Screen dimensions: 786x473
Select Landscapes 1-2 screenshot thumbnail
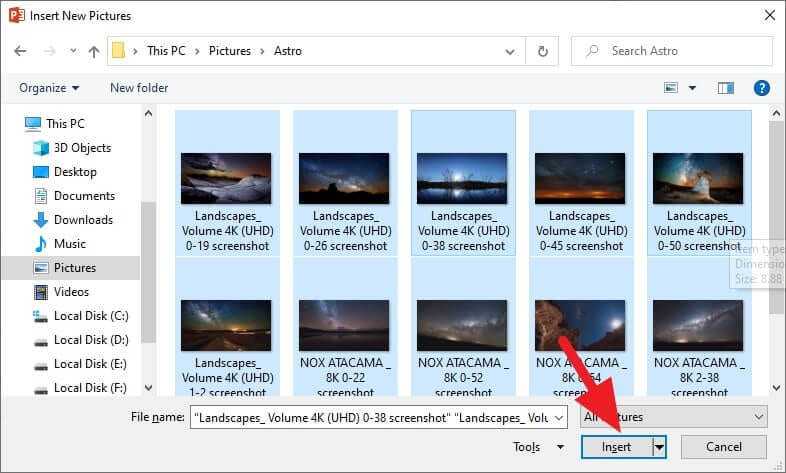coord(226,326)
